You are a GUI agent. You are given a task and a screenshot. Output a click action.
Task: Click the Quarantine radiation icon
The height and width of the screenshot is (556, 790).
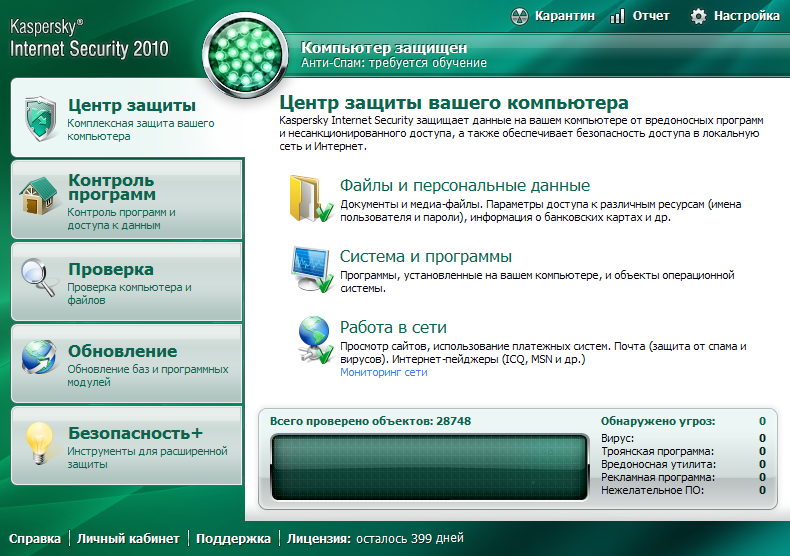pos(519,16)
